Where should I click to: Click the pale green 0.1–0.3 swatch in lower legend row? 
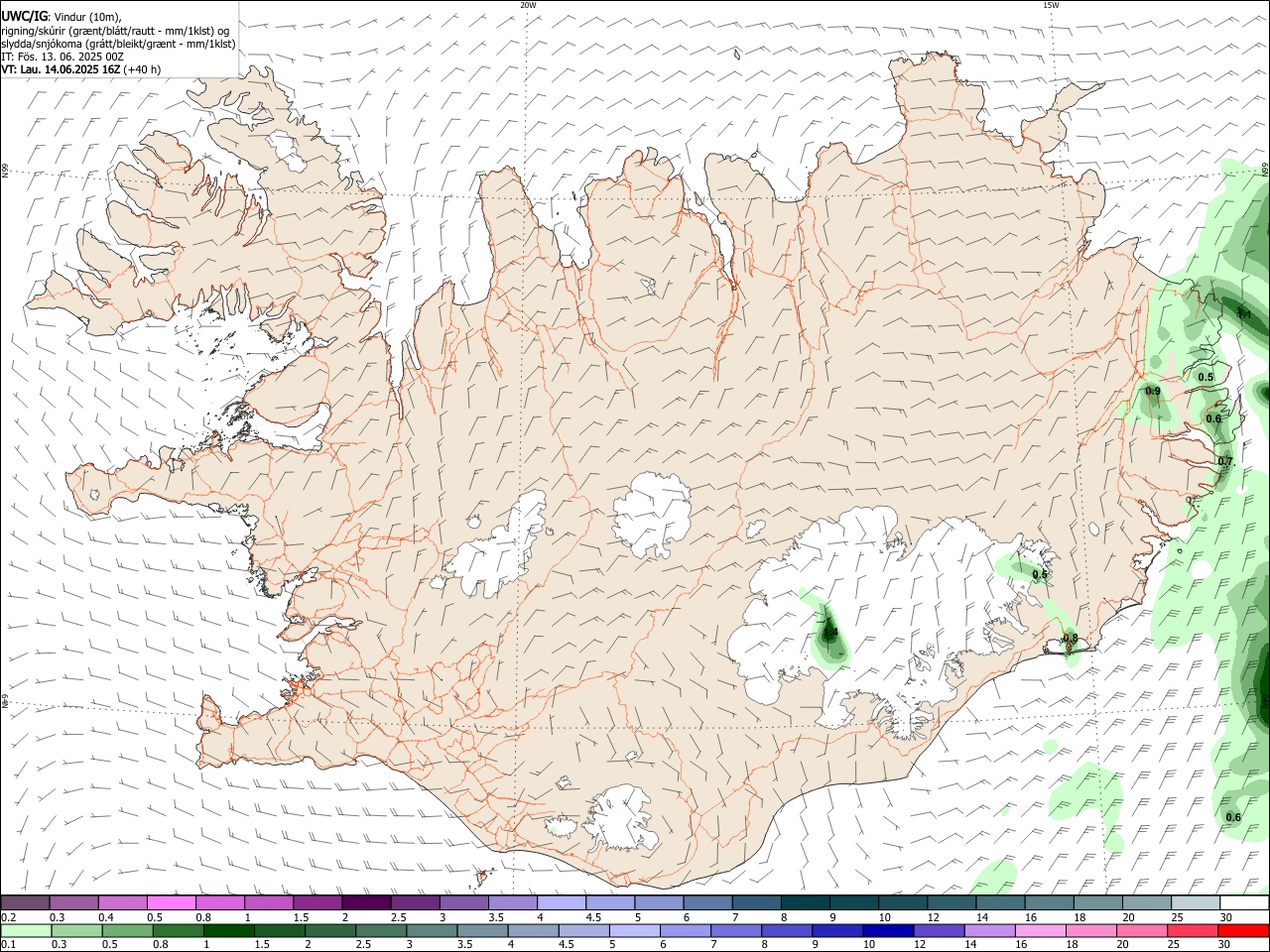26,931
